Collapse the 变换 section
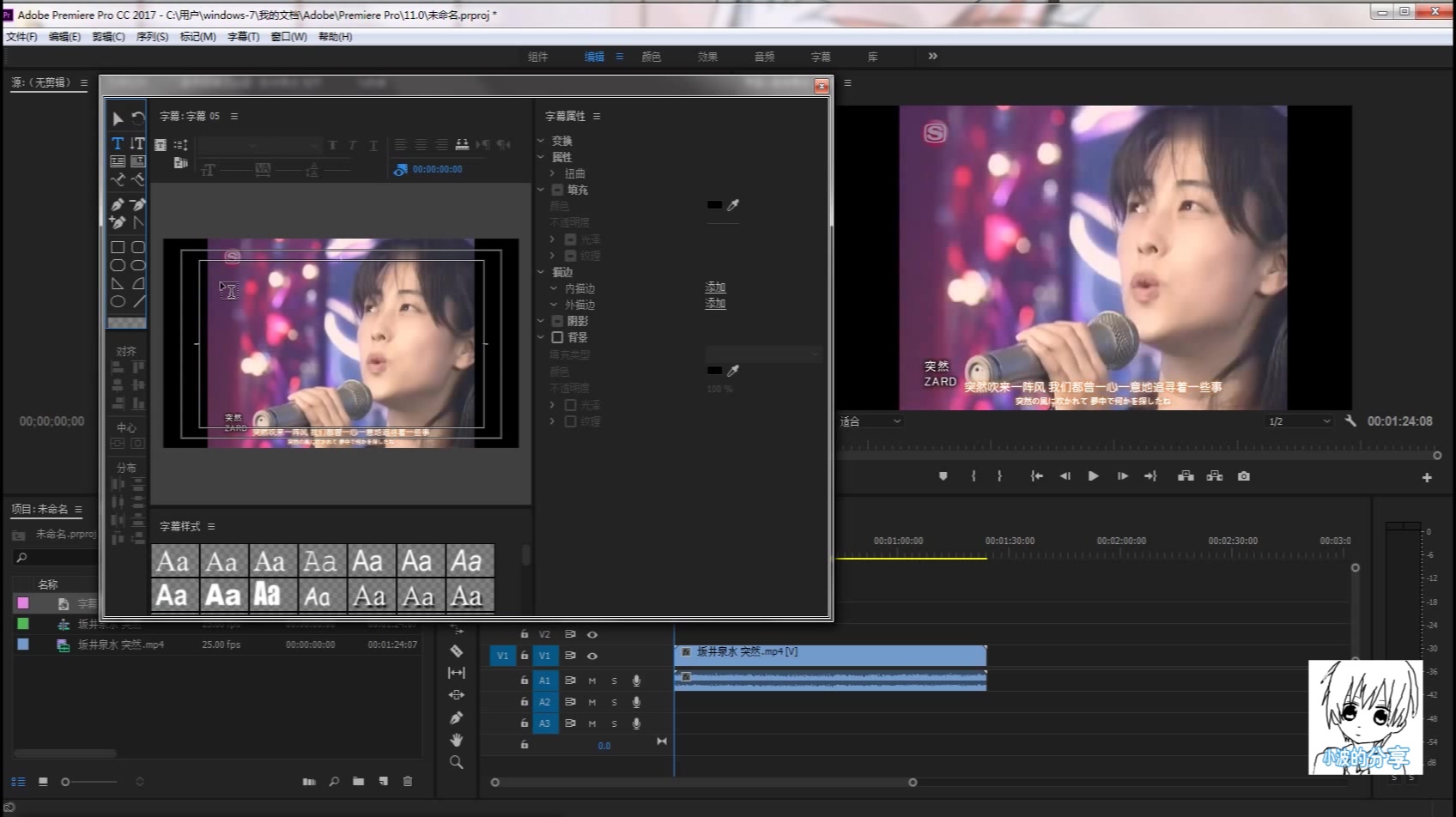Viewport: 1456px width, 817px height. point(541,141)
